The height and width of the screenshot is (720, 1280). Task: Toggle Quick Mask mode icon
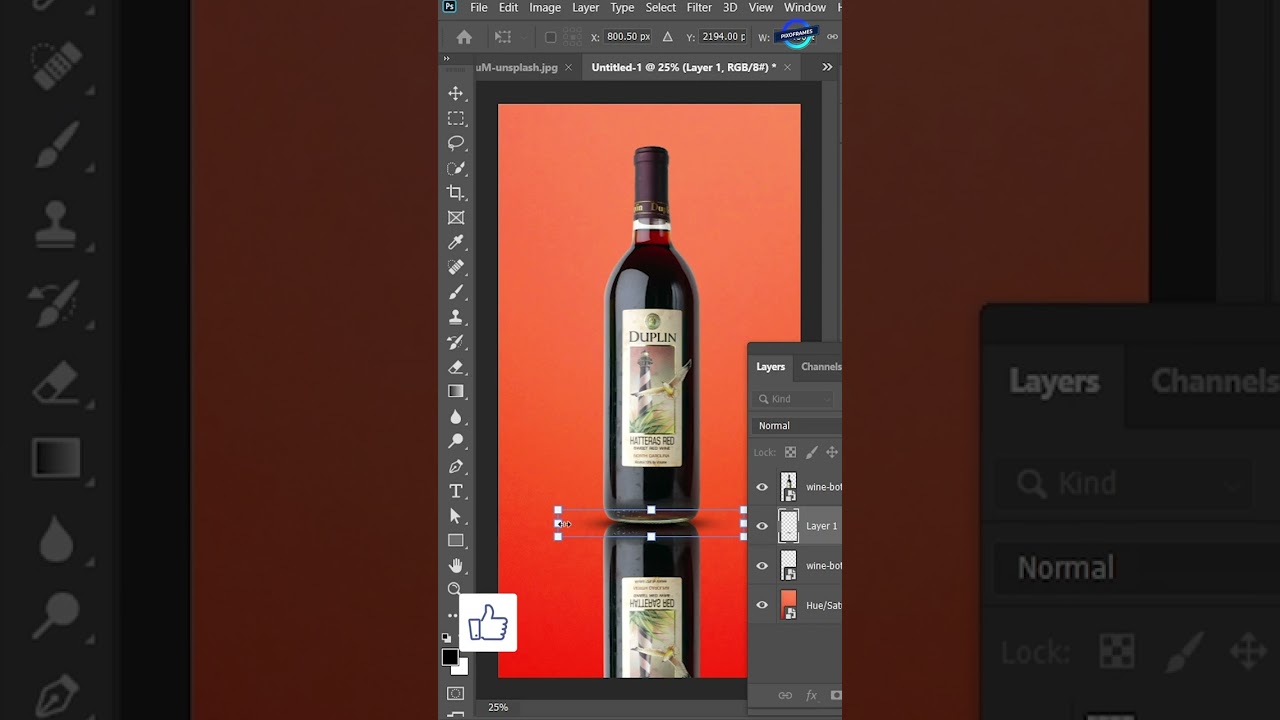[456, 693]
